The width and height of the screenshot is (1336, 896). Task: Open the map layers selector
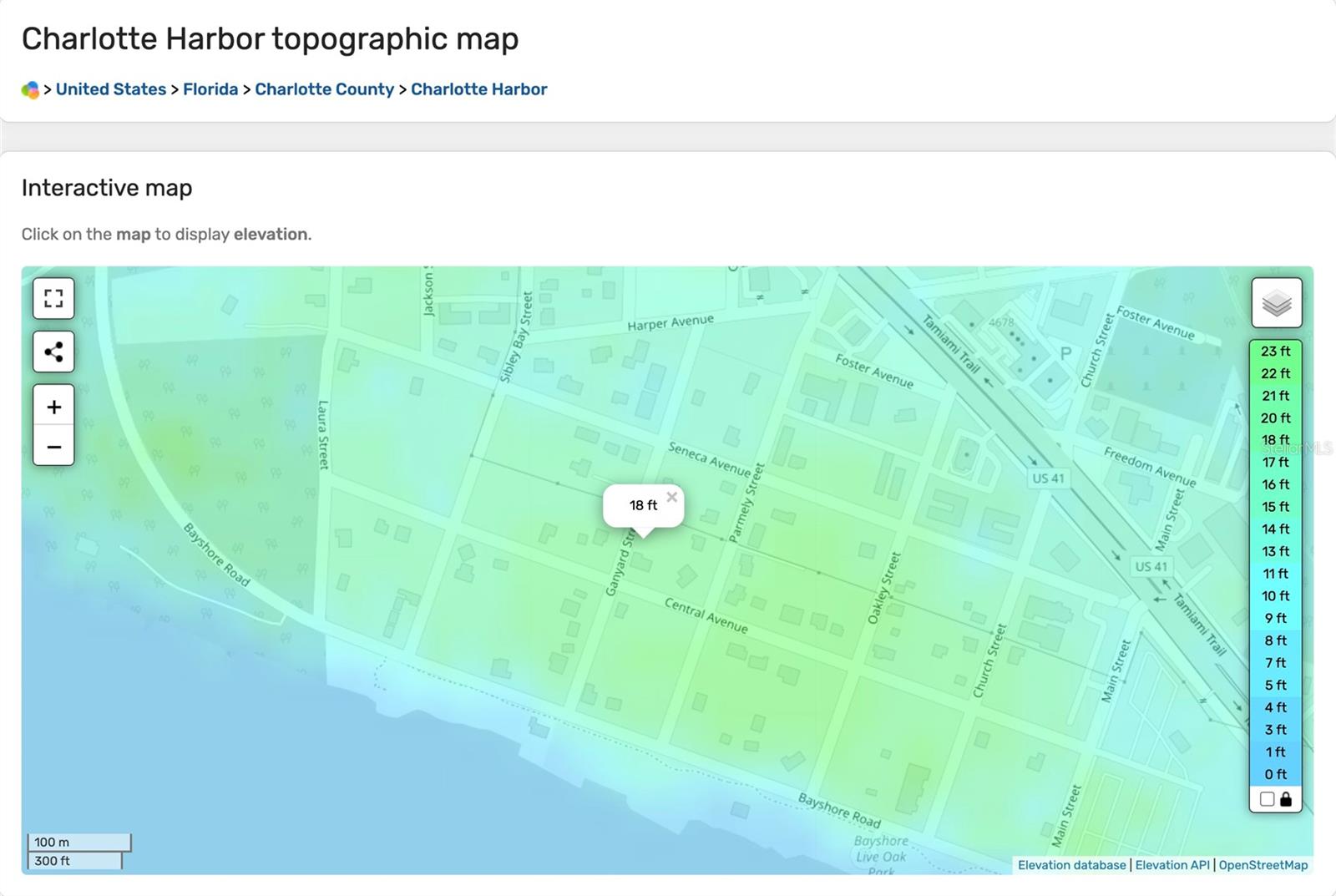point(1276,303)
